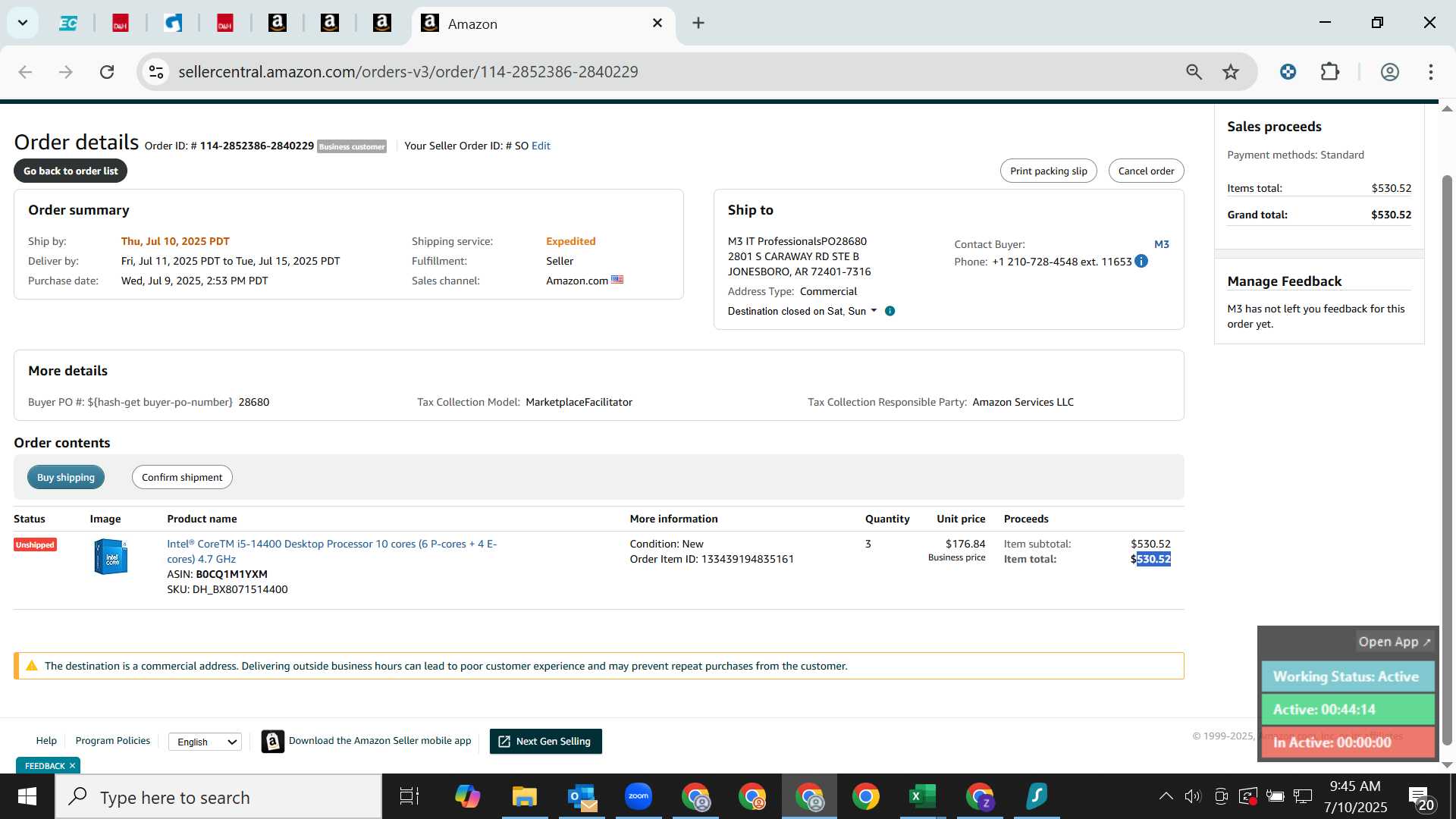Switch to the blue swirl logo tab
This screenshot has height=819, width=1456.
coord(173,24)
